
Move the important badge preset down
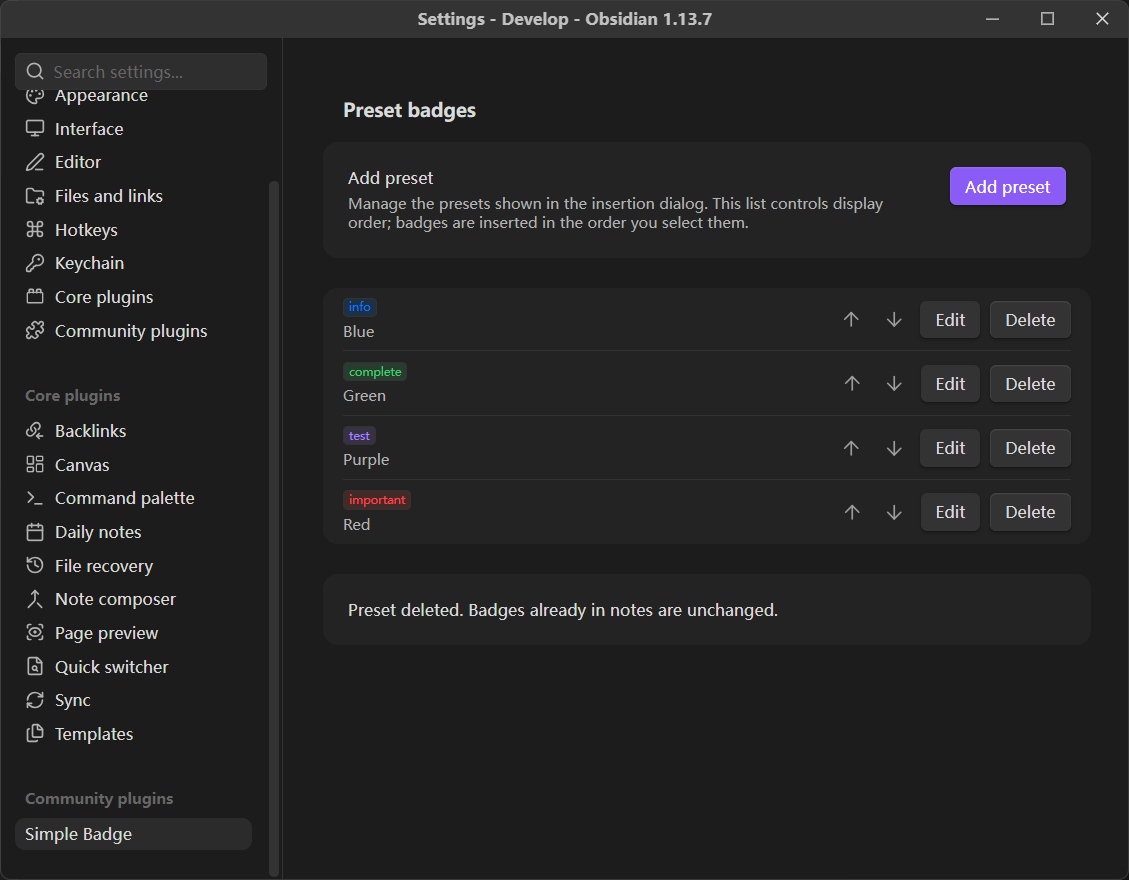(894, 511)
